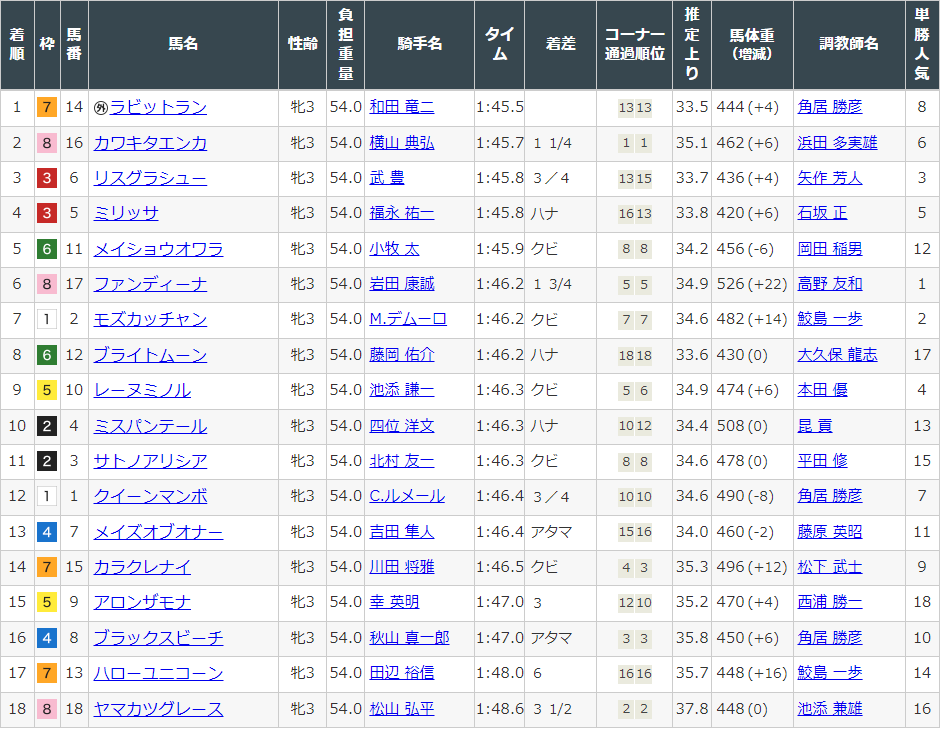Open trainer 高野 友和 profile
The height and width of the screenshot is (730, 942).
coord(830,284)
